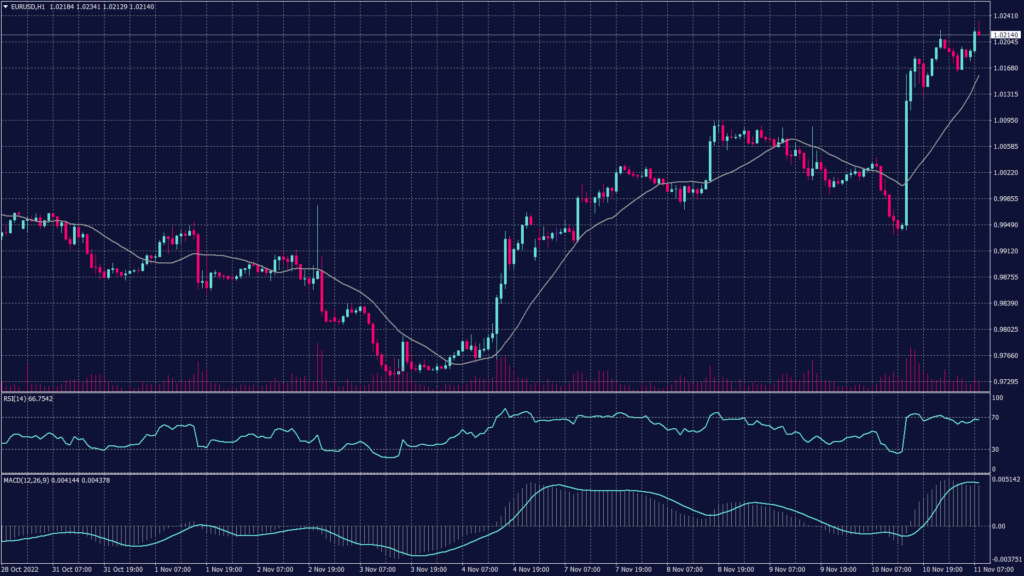Click the 0.97295 price scale label
Screen dimensions: 1024x576
coord(1005,382)
